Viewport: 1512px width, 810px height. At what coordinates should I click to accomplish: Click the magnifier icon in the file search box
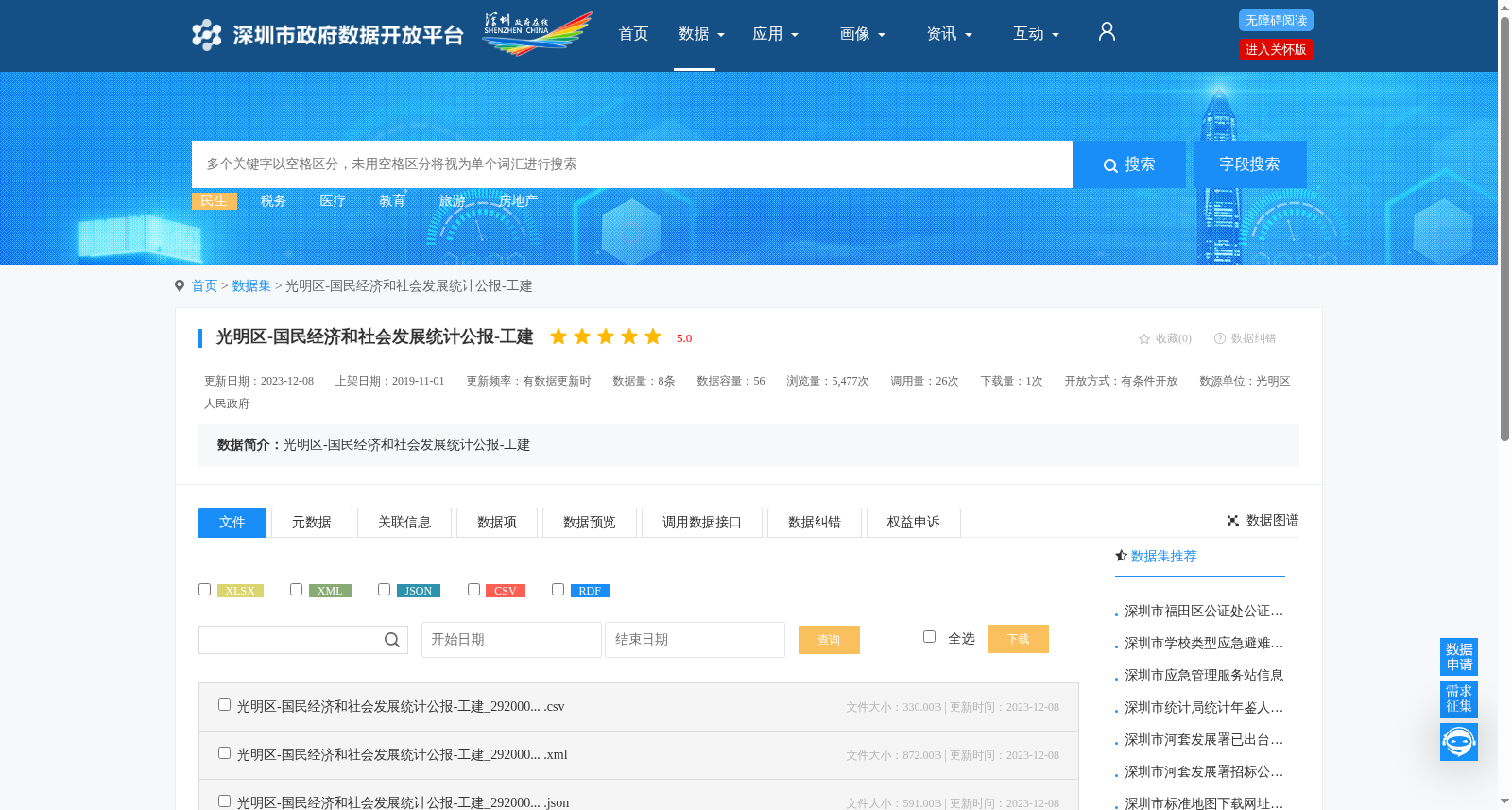[x=392, y=640]
